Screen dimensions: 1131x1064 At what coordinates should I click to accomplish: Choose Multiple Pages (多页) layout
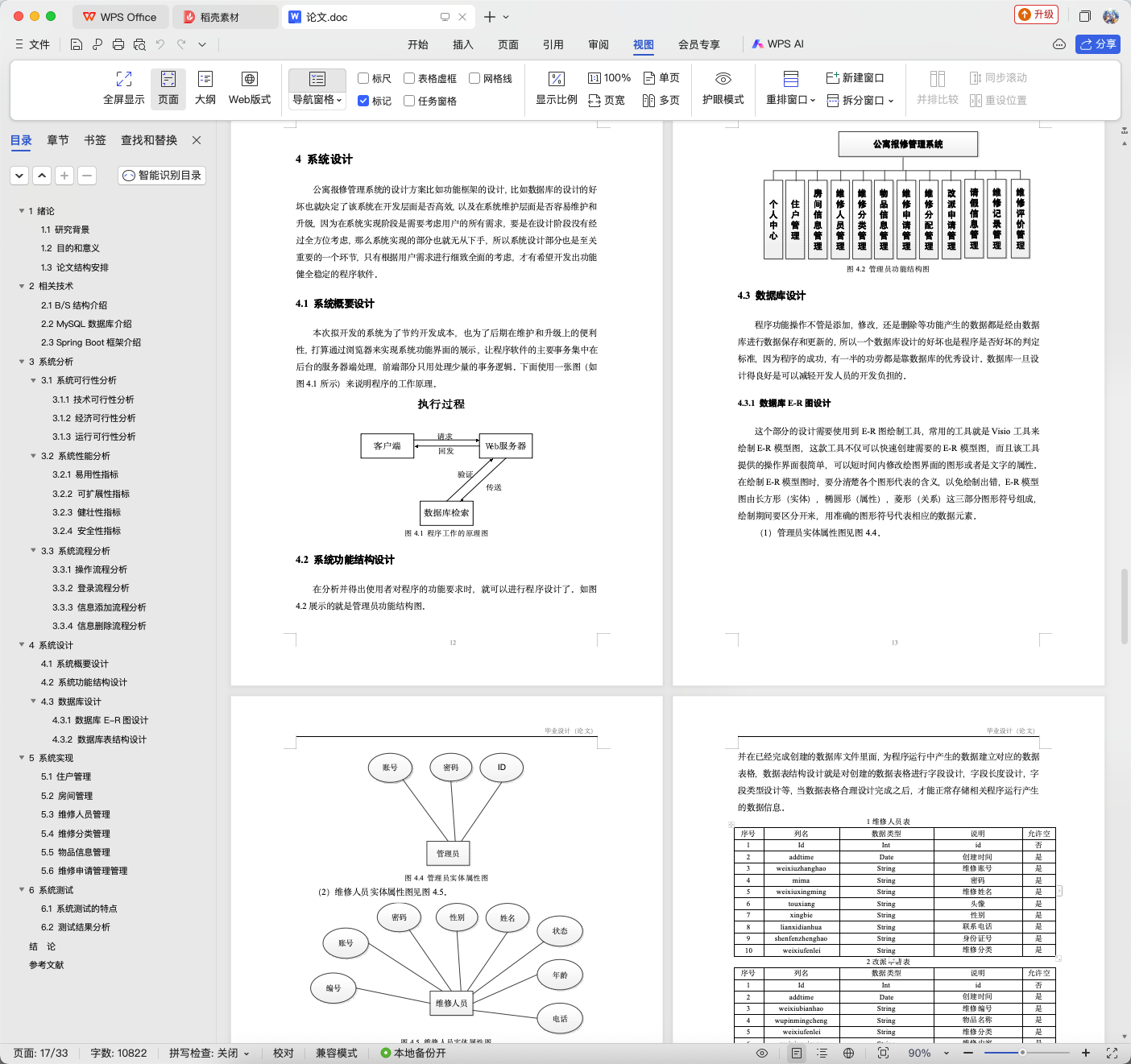(661, 101)
